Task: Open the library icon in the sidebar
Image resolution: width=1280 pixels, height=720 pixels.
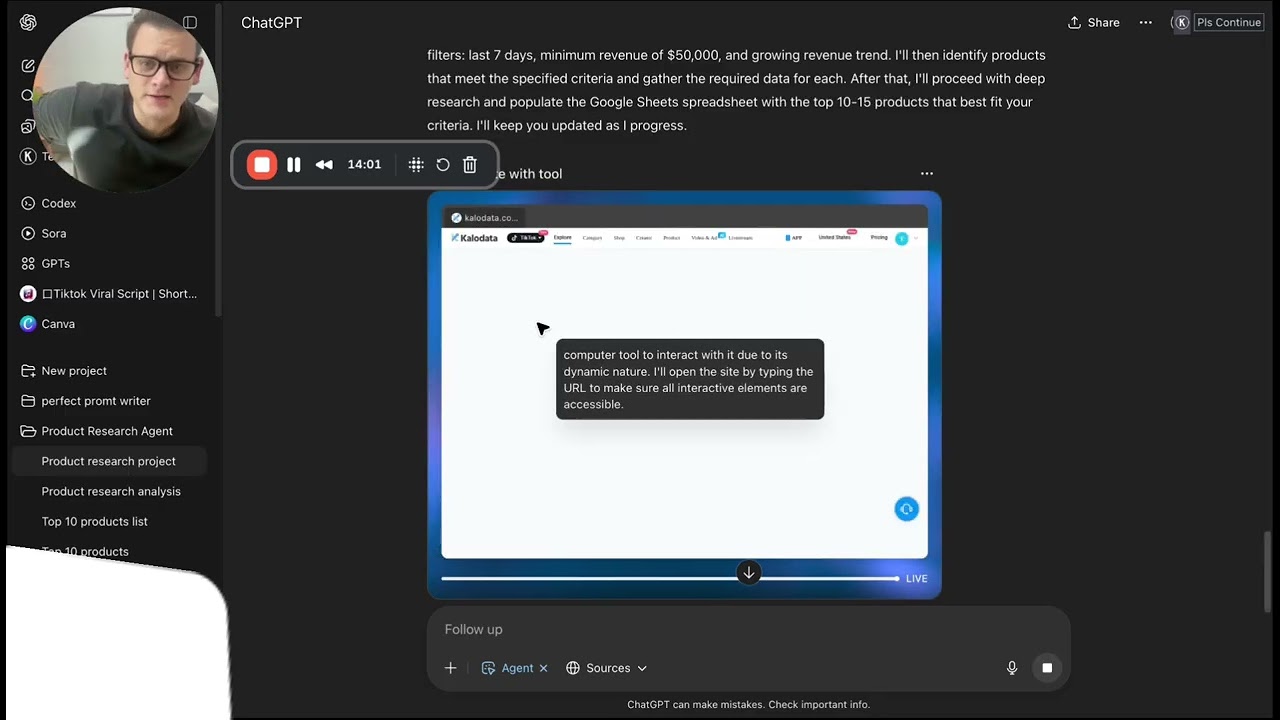Action: (x=28, y=126)
